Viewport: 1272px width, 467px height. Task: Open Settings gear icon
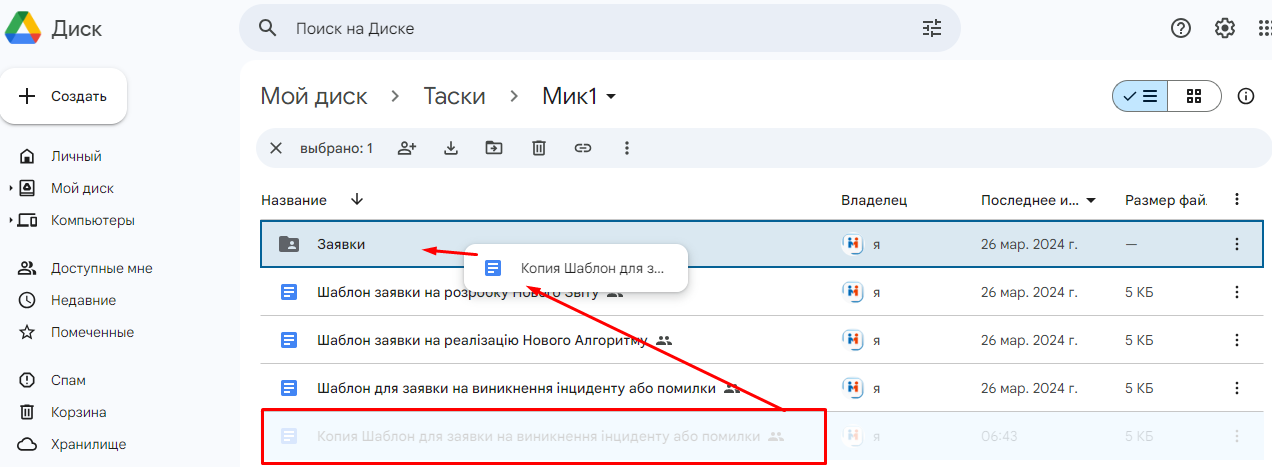click(x=1225, y=28)
